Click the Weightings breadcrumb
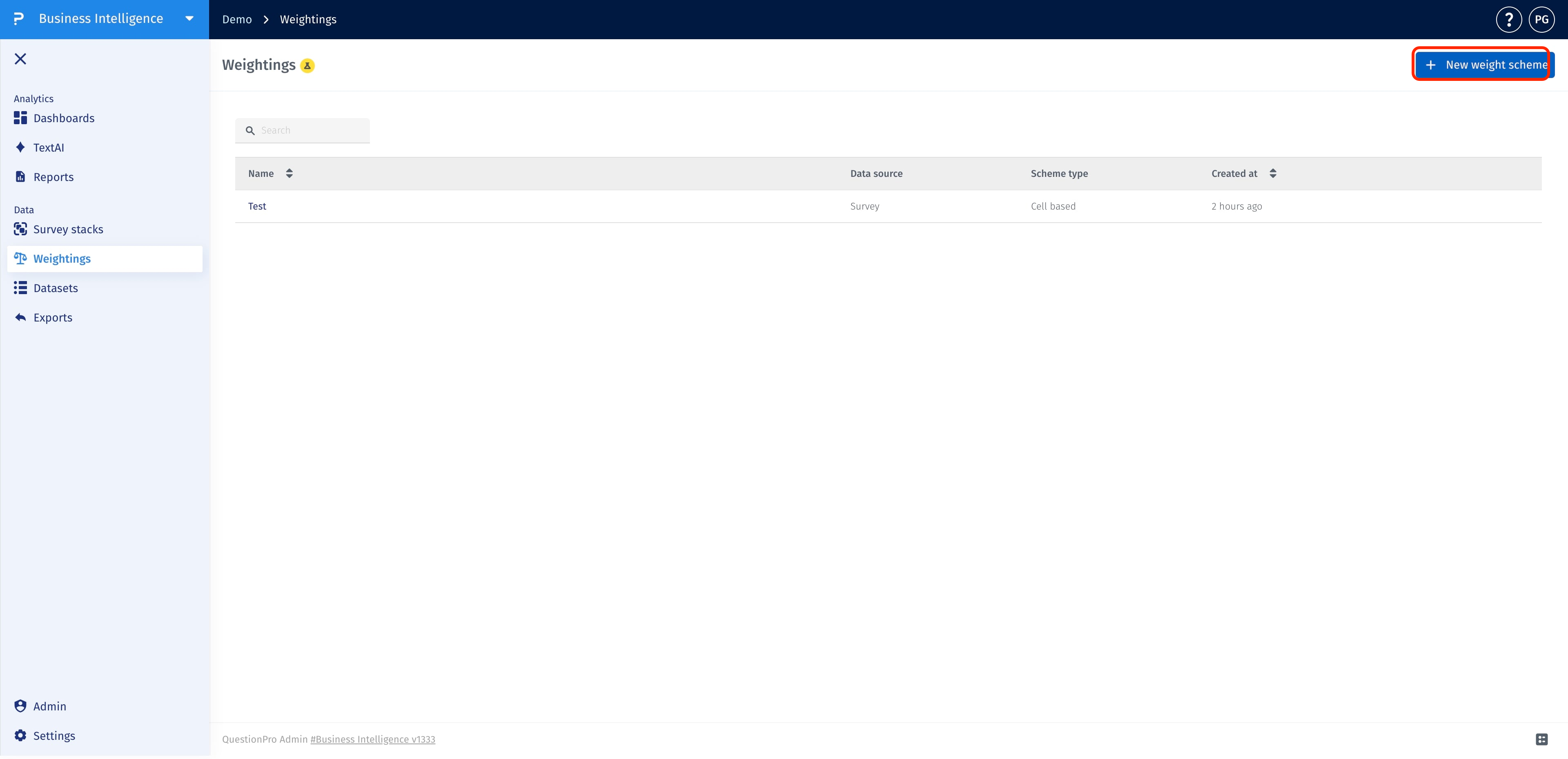The image size is (1568, 759). pyautogui.click(x=308, y=20)
